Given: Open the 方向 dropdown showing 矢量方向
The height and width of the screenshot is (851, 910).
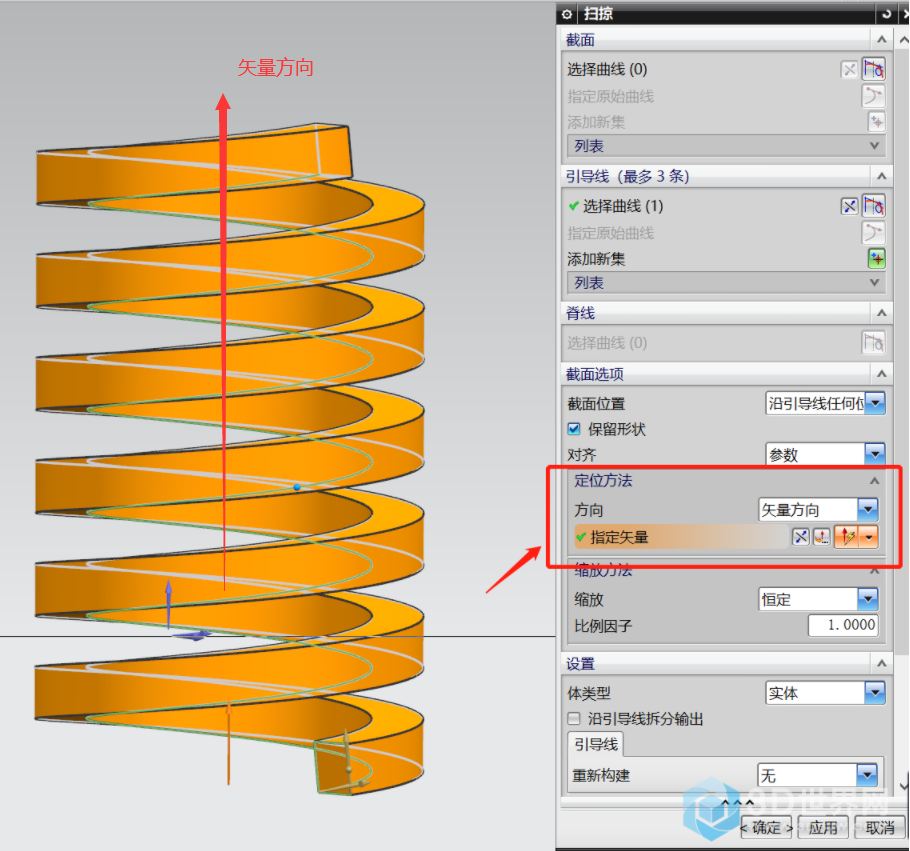Looking at the screenshot, I should (x=867, y=510).
